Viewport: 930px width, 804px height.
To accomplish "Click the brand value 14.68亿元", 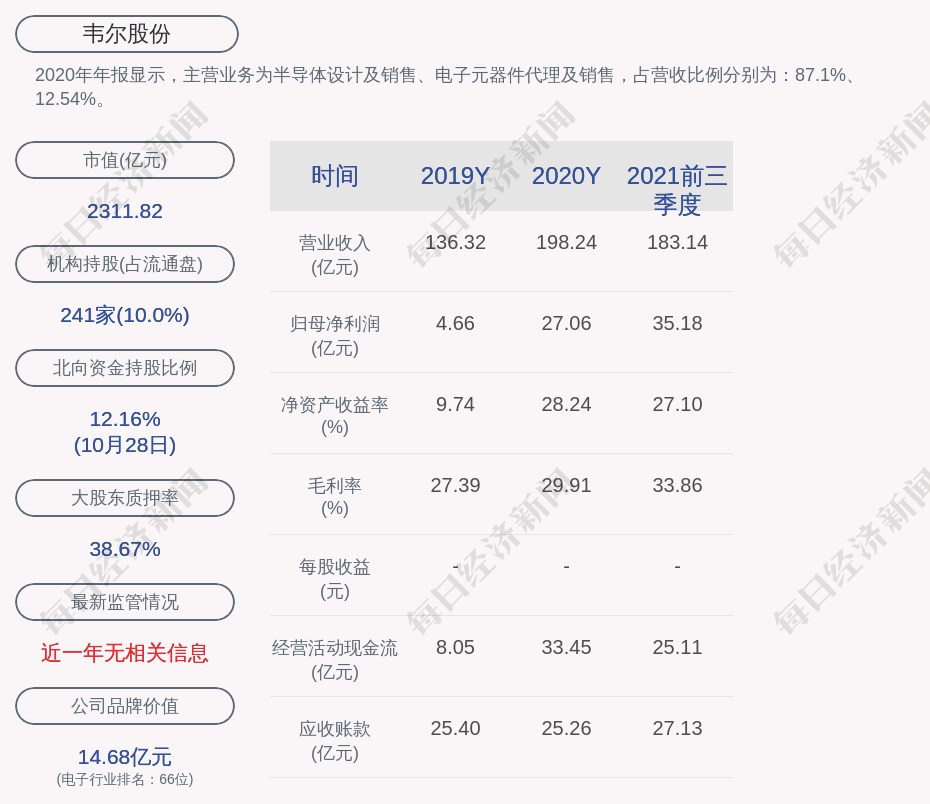I will (125, 757).
